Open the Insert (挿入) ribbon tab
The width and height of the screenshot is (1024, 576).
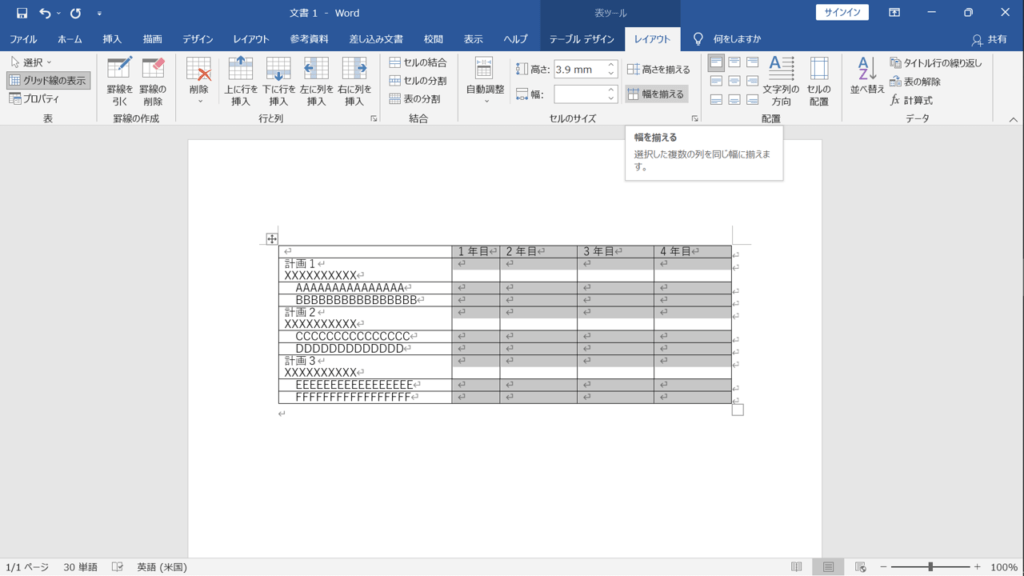coord(112,39)
